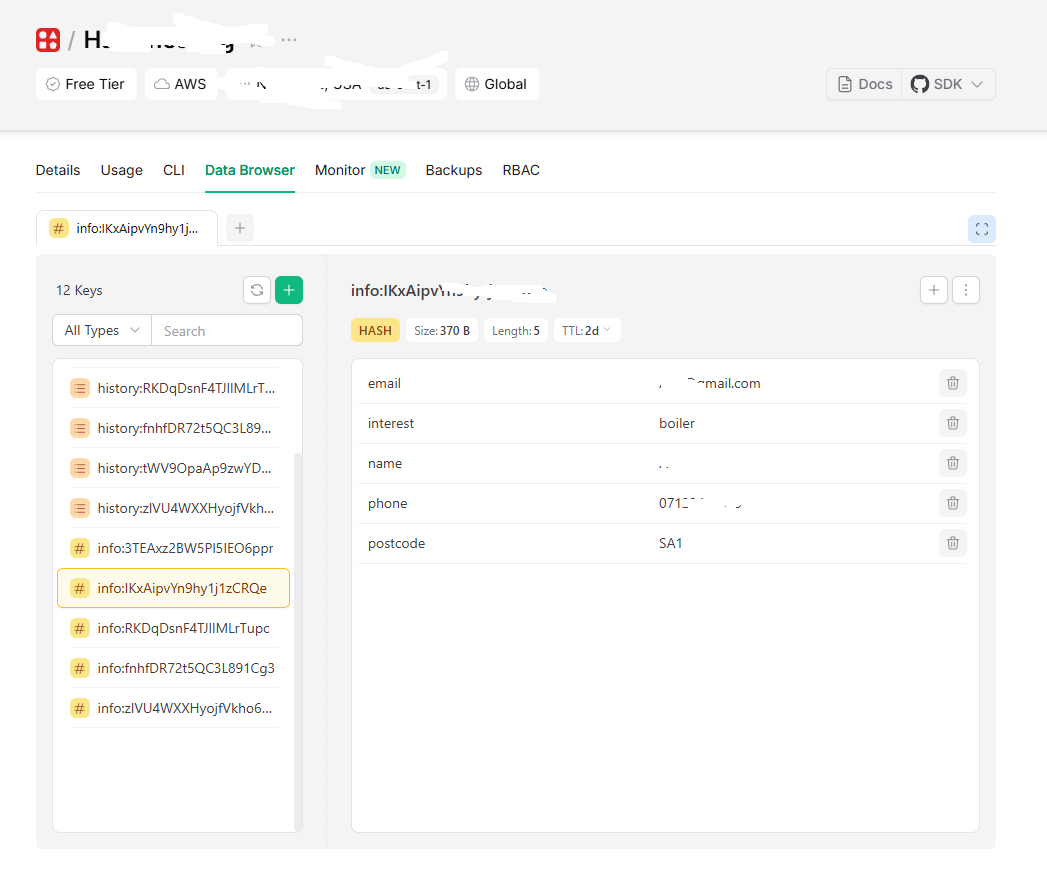
Task: Delete the name field
Action: (953, 464)
